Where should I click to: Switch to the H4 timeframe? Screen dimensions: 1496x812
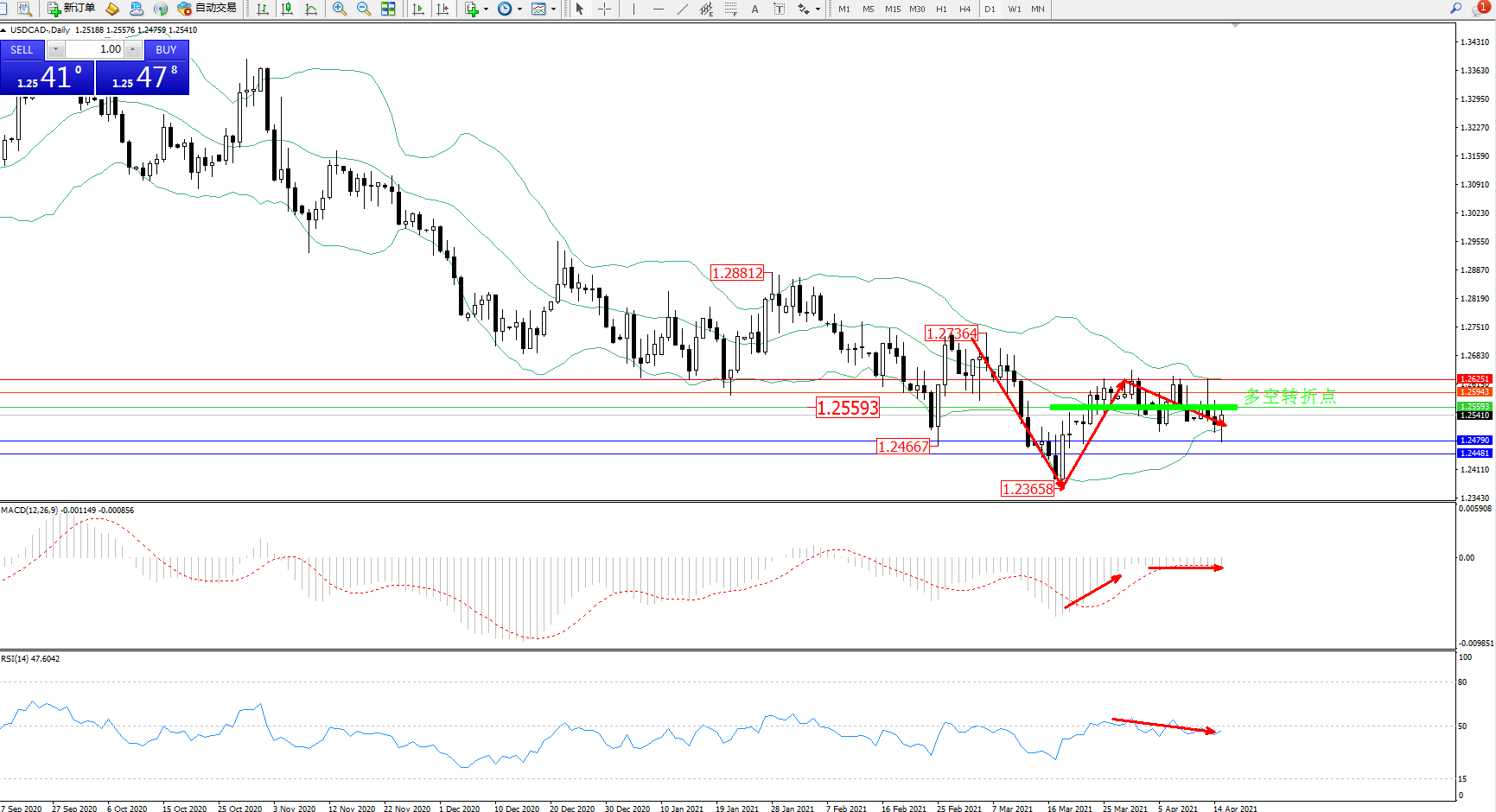tap(964, 9)
